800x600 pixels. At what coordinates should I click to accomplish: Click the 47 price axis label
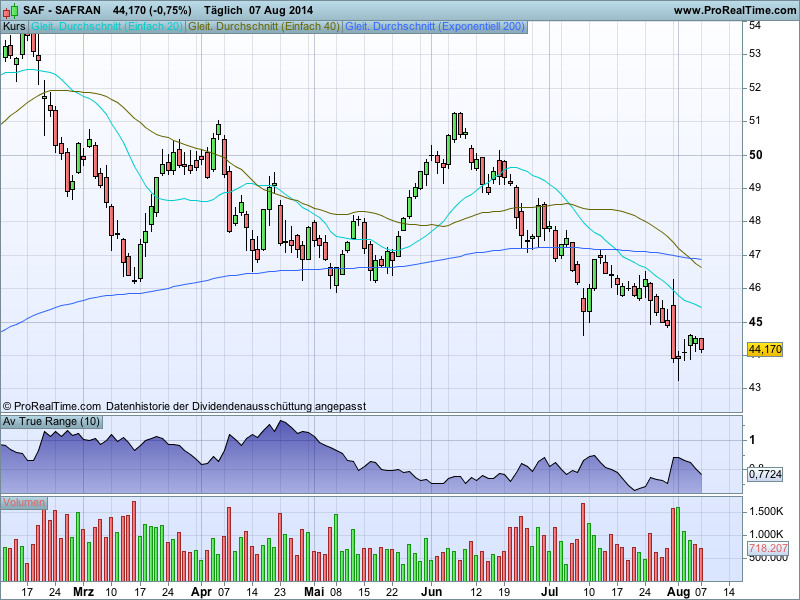coord(755,254)
